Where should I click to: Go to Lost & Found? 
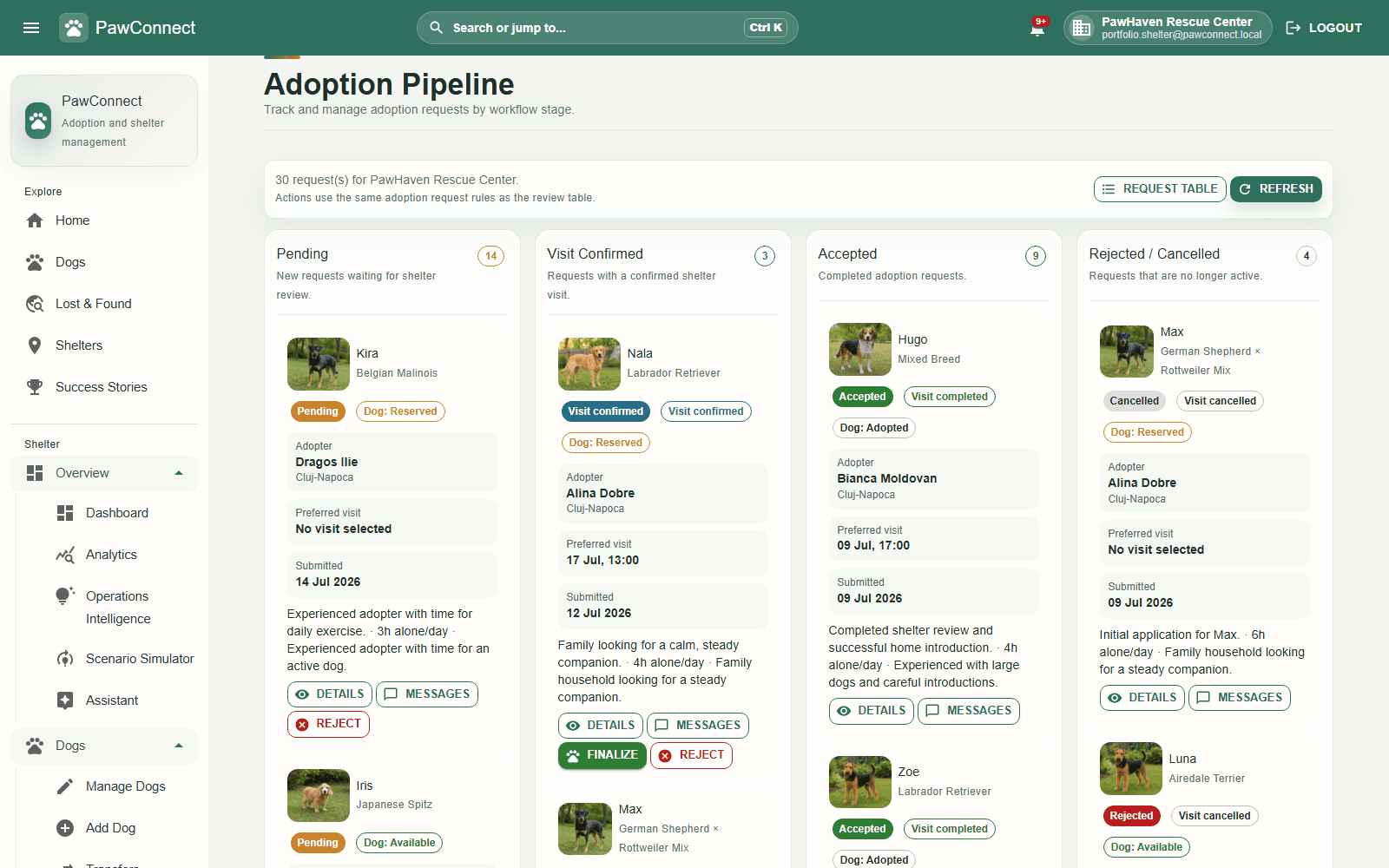click(104, 304)
